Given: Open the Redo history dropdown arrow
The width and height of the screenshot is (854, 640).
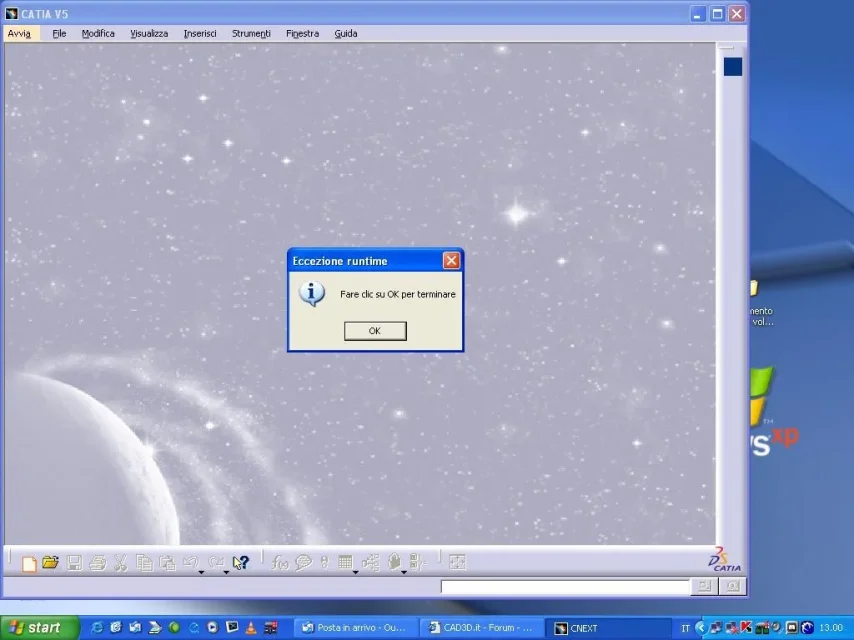Looking at the screenshot, I should pos(226,572).
